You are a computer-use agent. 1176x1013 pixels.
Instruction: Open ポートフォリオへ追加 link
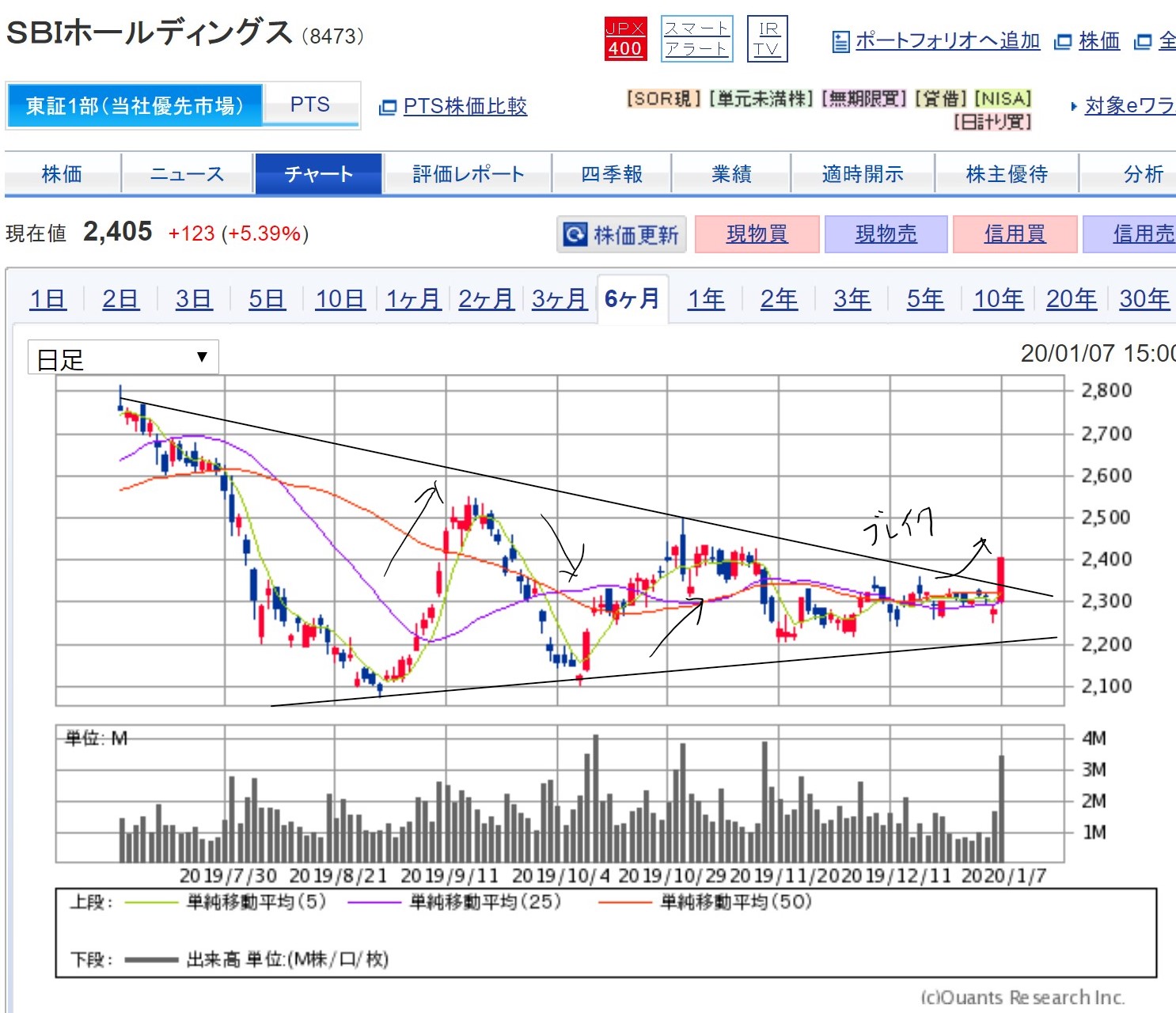tap(947, 40)
